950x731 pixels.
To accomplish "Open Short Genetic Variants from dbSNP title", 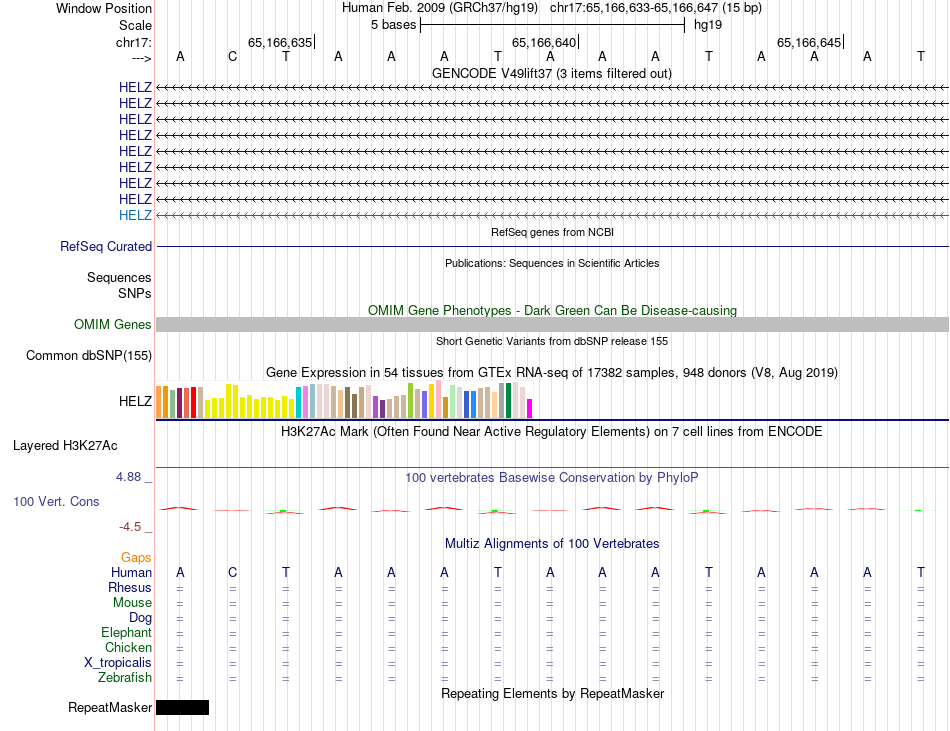I will click(x=552, y=341).
